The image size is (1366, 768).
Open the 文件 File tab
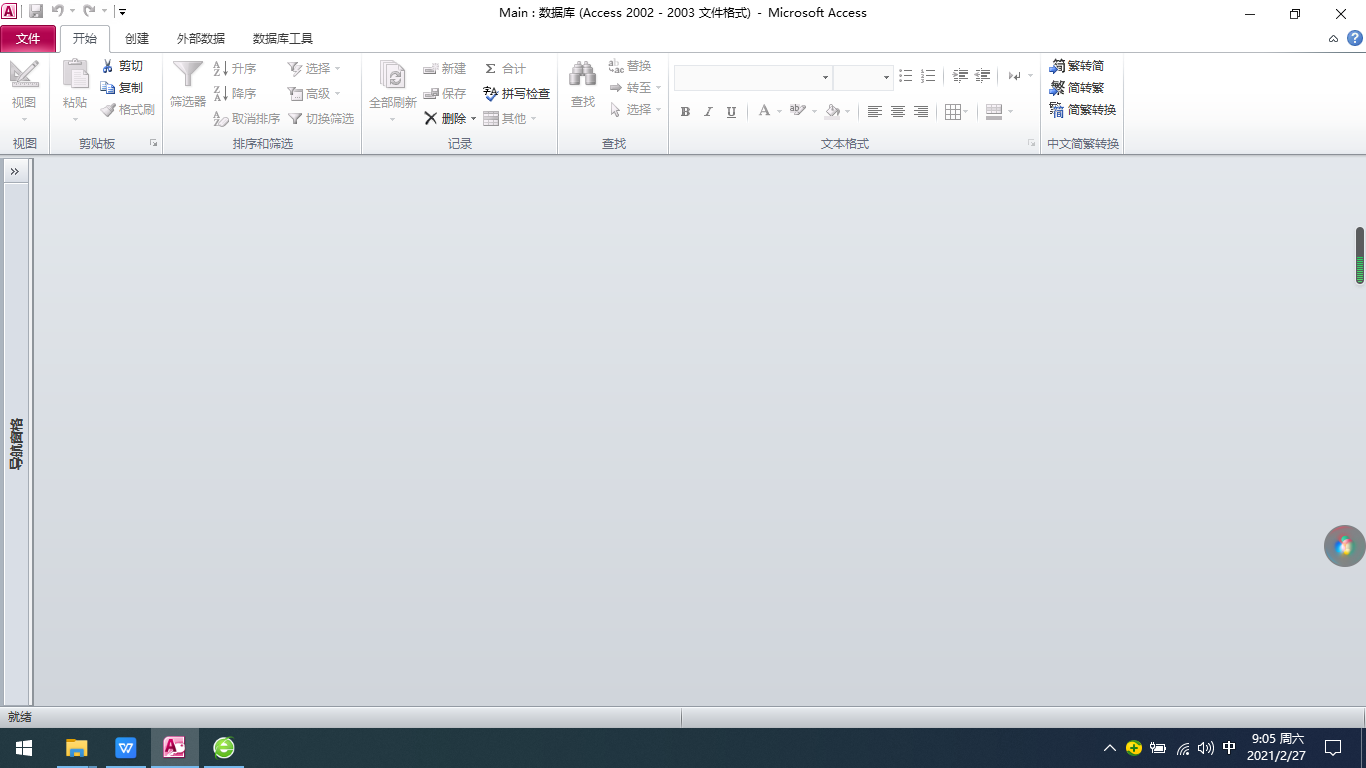(x=28, y=39)
